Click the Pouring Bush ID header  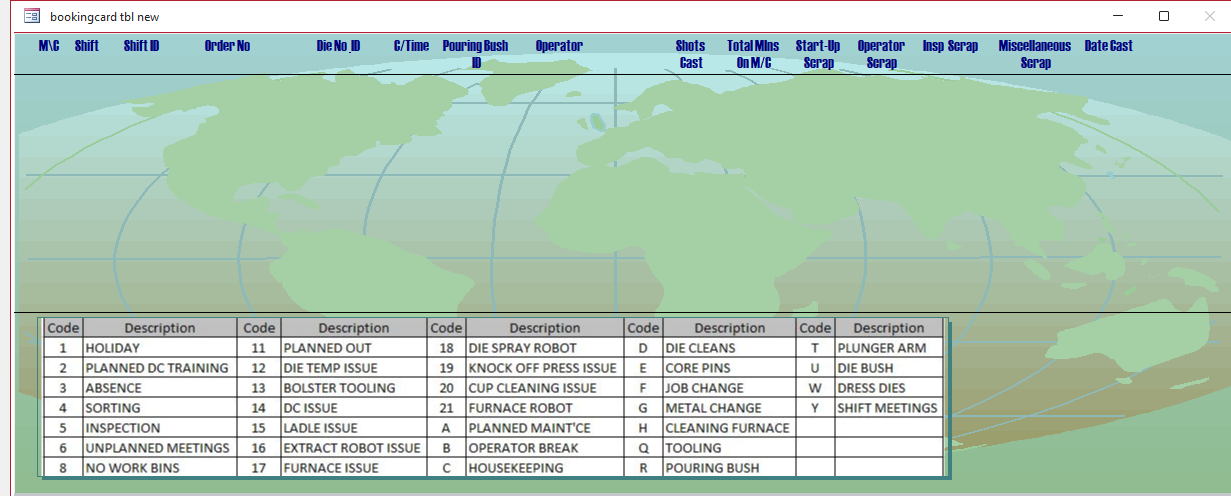(476, 54)
